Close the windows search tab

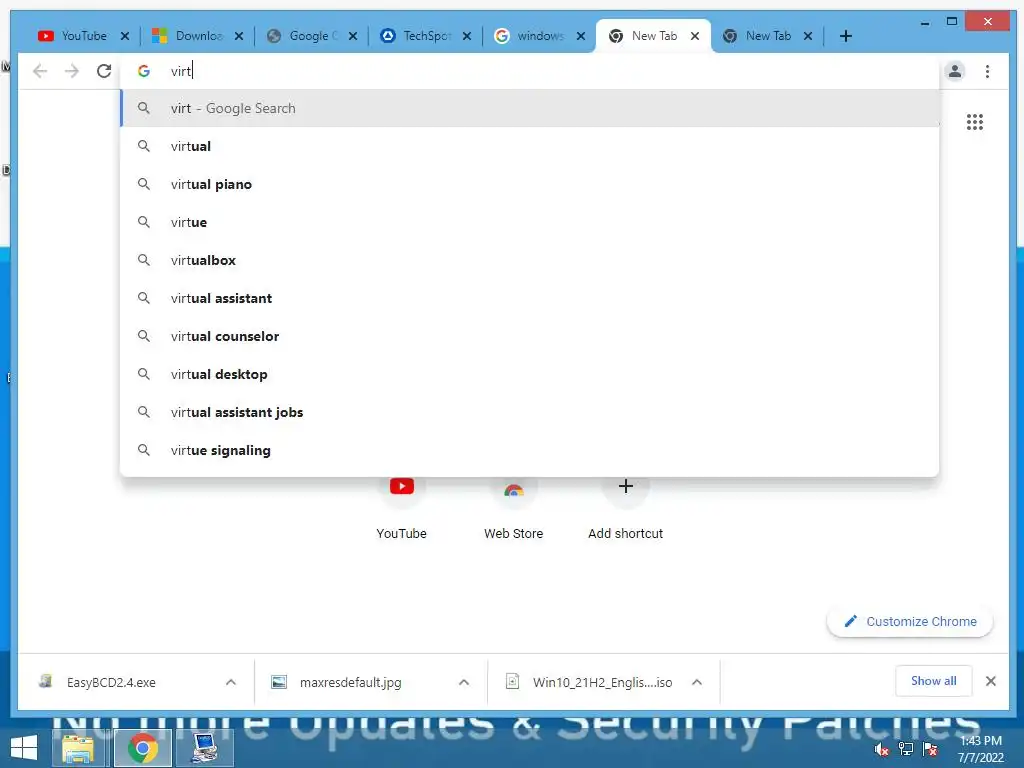pos(581,36)
